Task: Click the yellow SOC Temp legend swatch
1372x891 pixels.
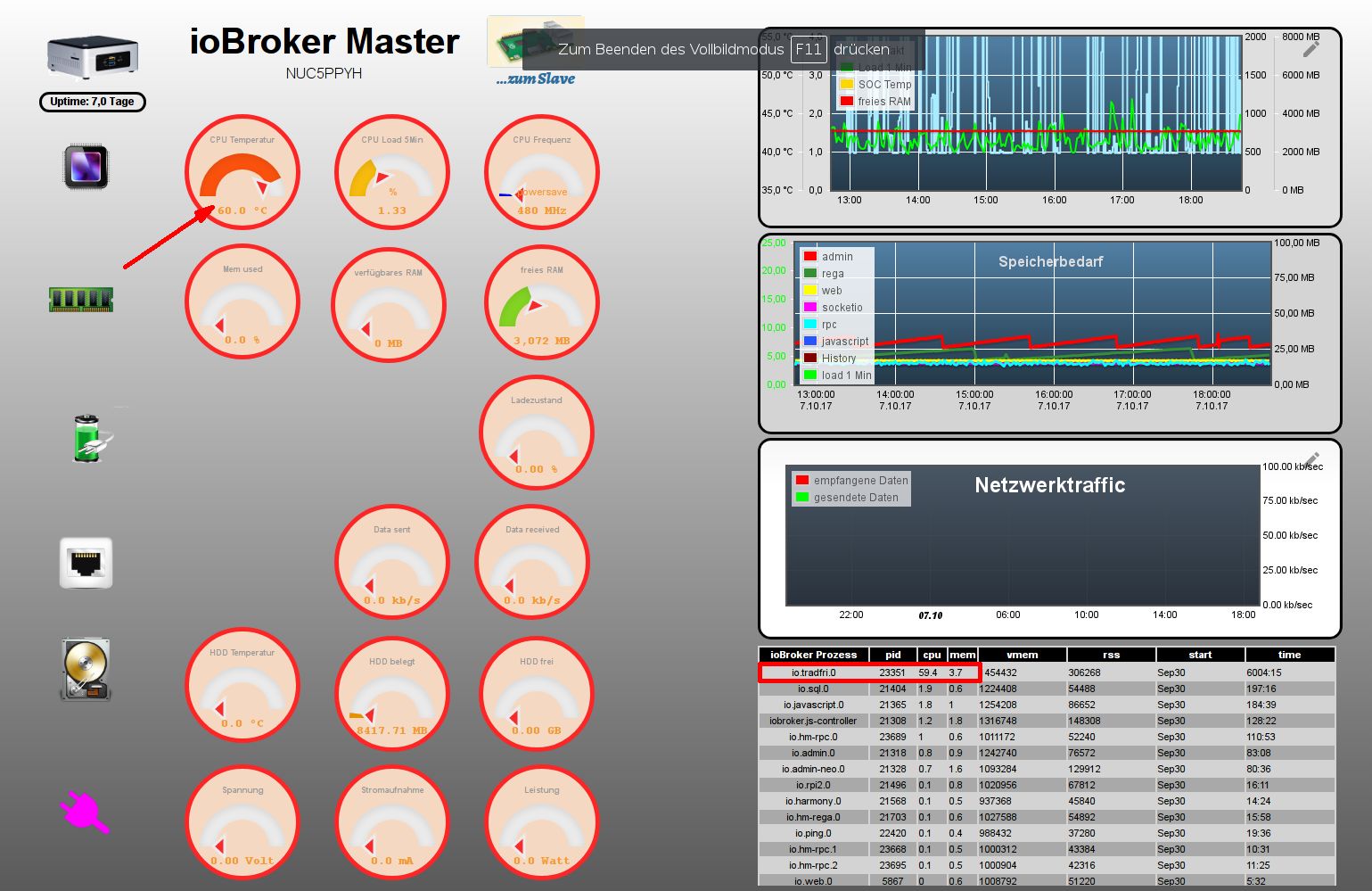Action: (x=847, y=84)
